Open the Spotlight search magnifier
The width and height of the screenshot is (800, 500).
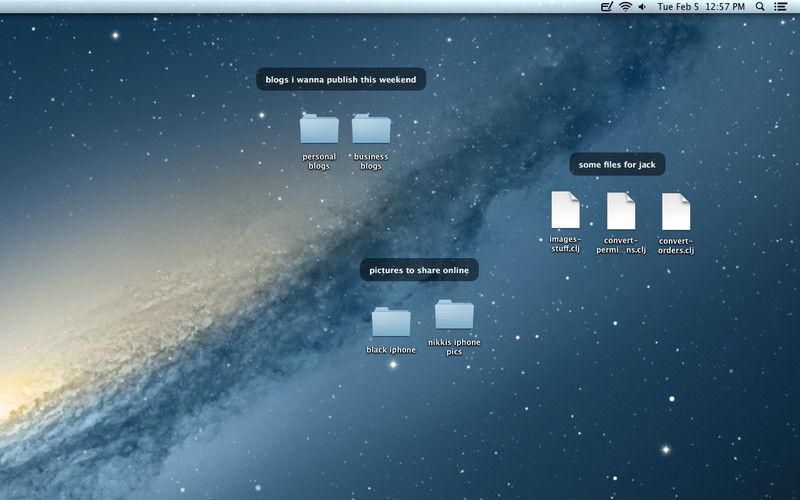760,7
